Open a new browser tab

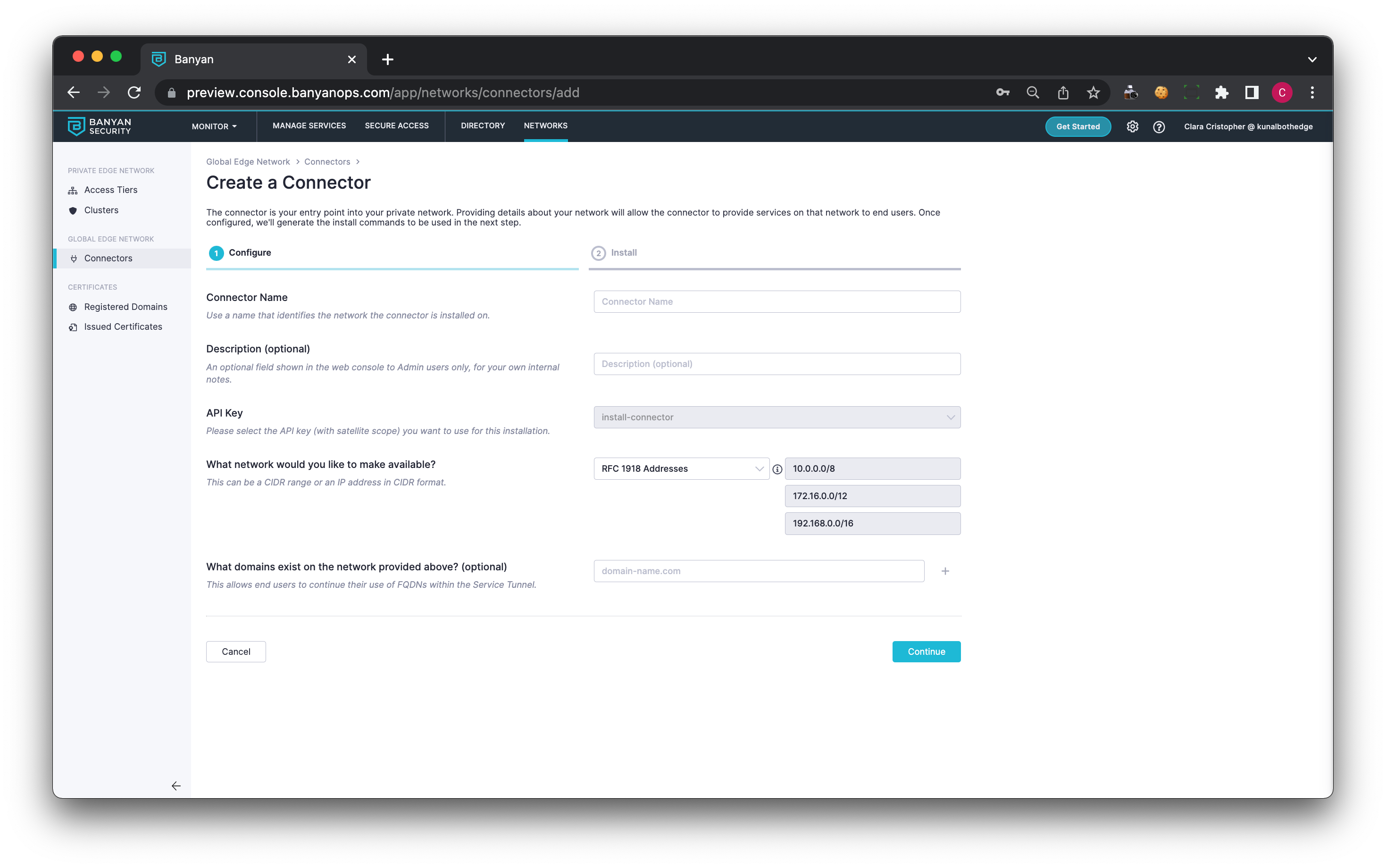[x=387, y=59]
